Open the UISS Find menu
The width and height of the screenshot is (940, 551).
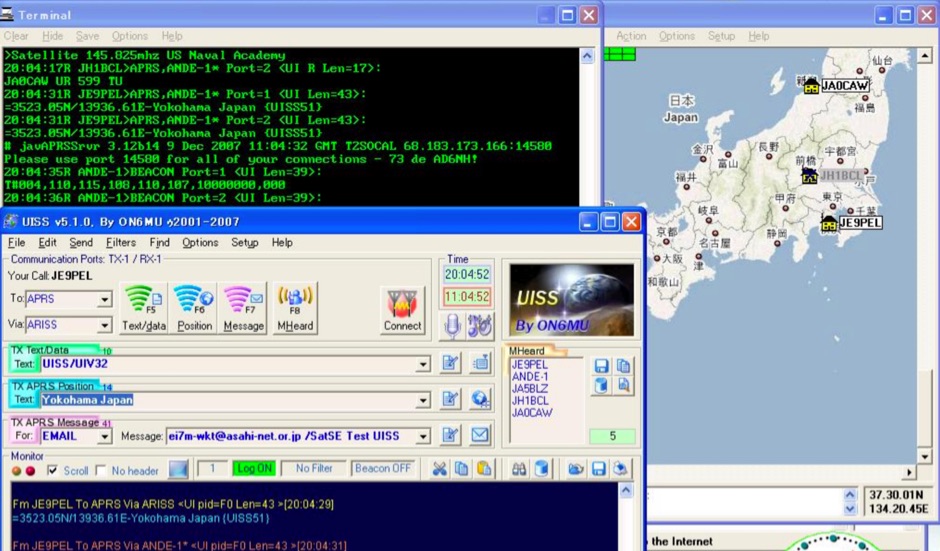pos(159,242)
